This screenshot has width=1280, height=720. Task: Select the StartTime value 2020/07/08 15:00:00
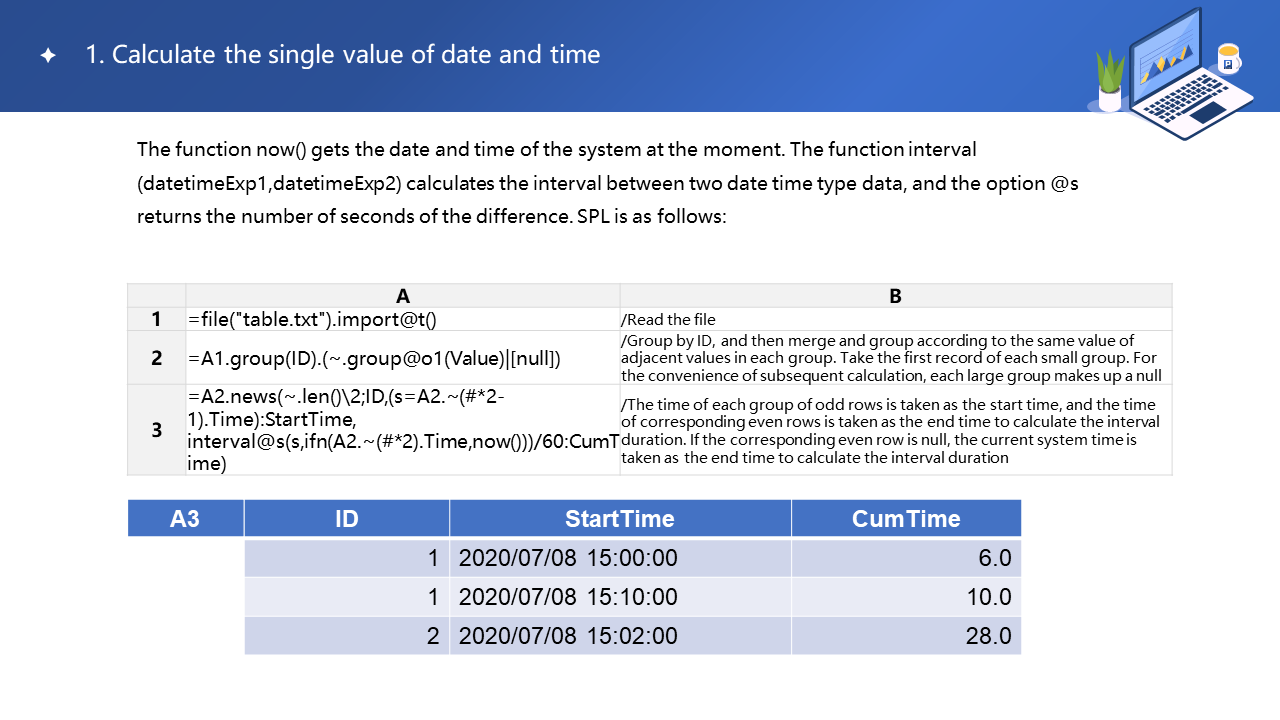[x=620, y=558]
